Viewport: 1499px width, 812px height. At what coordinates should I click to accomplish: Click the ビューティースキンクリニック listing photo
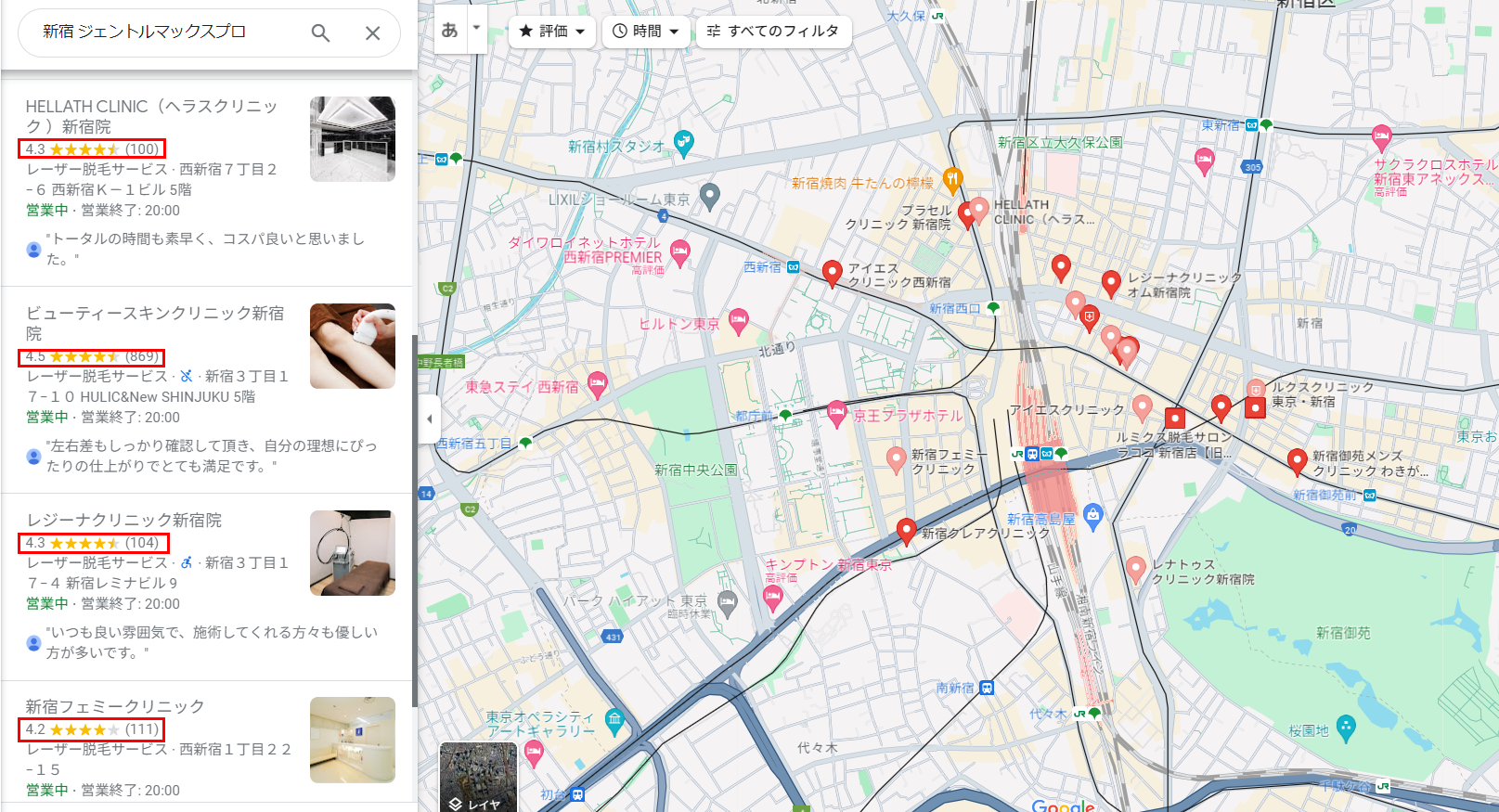pos(353,346)
